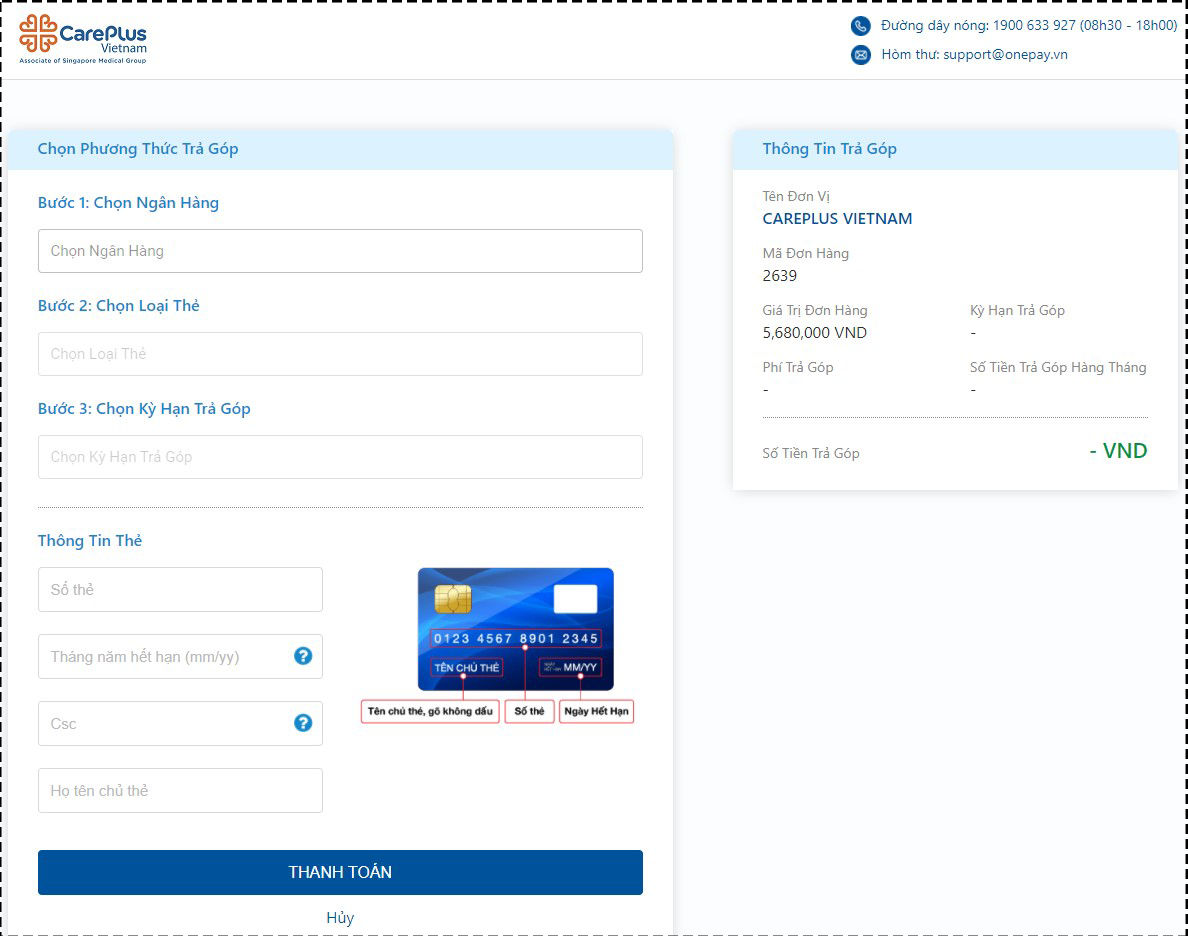Click the sample credit card image

[x=516, y=629]
